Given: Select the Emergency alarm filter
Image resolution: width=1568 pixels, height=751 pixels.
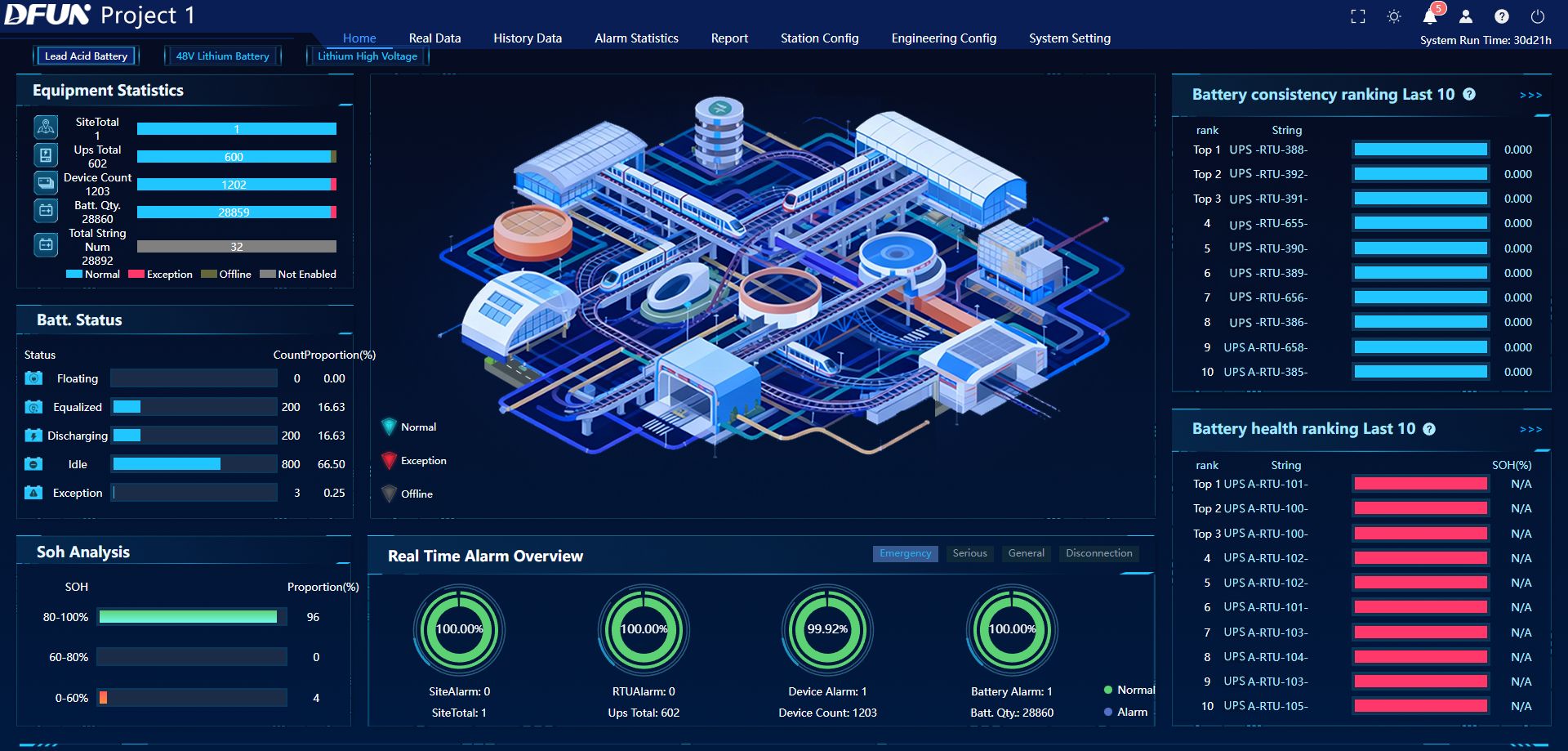Looking at the screenshot, I should tap(905, 553).
